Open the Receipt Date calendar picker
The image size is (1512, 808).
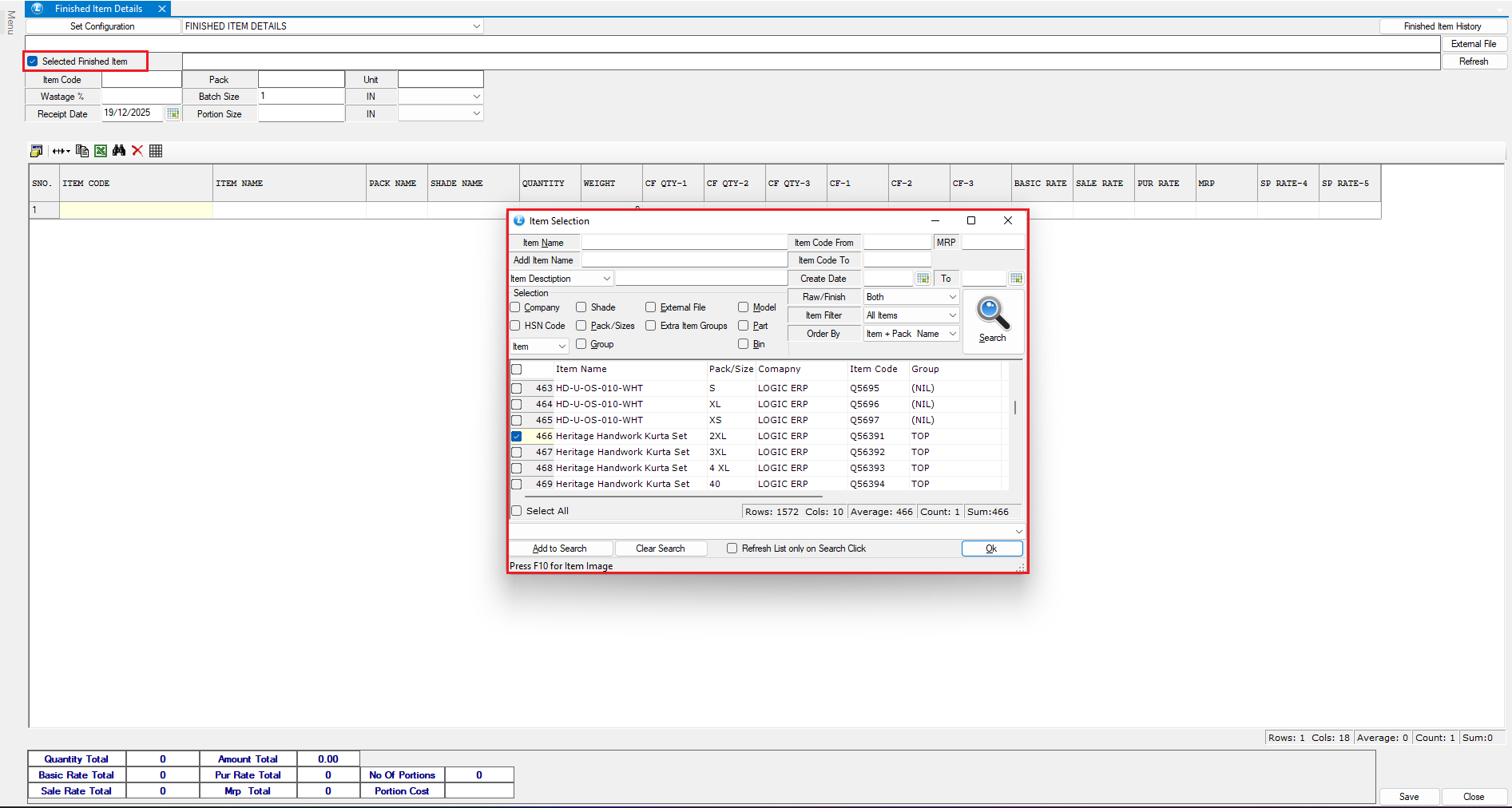173,113
